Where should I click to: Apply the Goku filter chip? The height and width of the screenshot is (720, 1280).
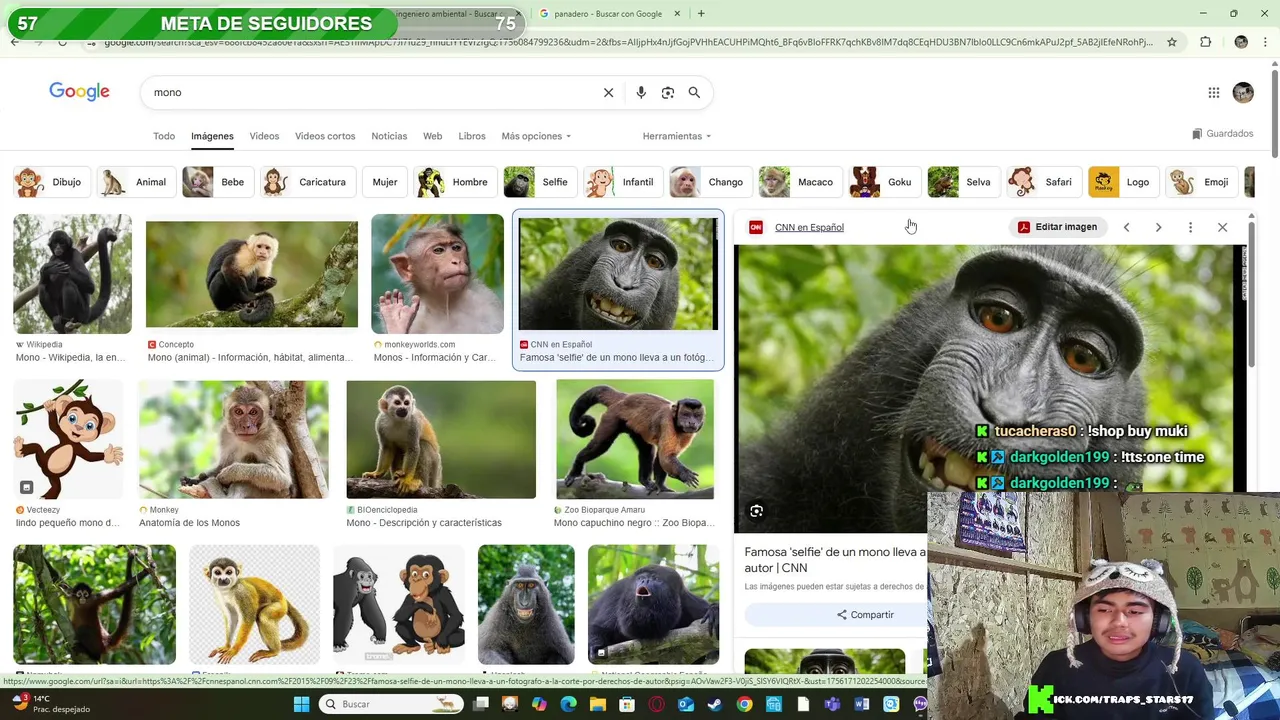click(x=883, y=182)
